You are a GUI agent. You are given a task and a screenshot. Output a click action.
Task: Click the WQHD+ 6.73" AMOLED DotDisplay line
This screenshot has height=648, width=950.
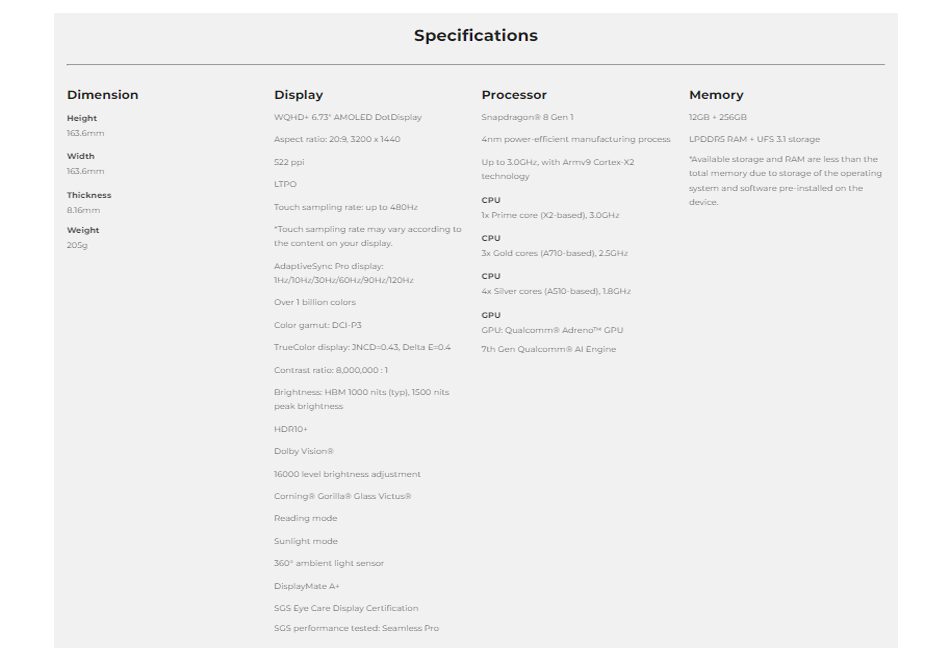pyautogui.click(x=348, y=117)
